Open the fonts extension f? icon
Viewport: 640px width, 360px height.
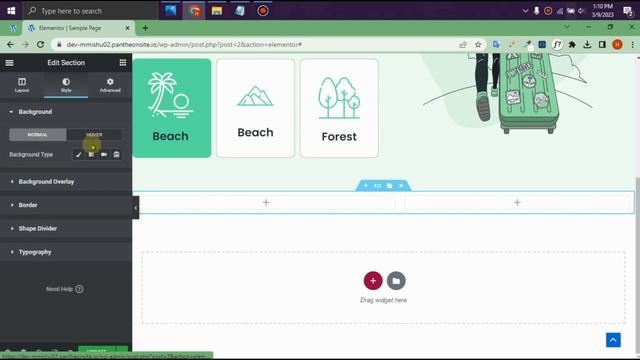coord(557,44)
